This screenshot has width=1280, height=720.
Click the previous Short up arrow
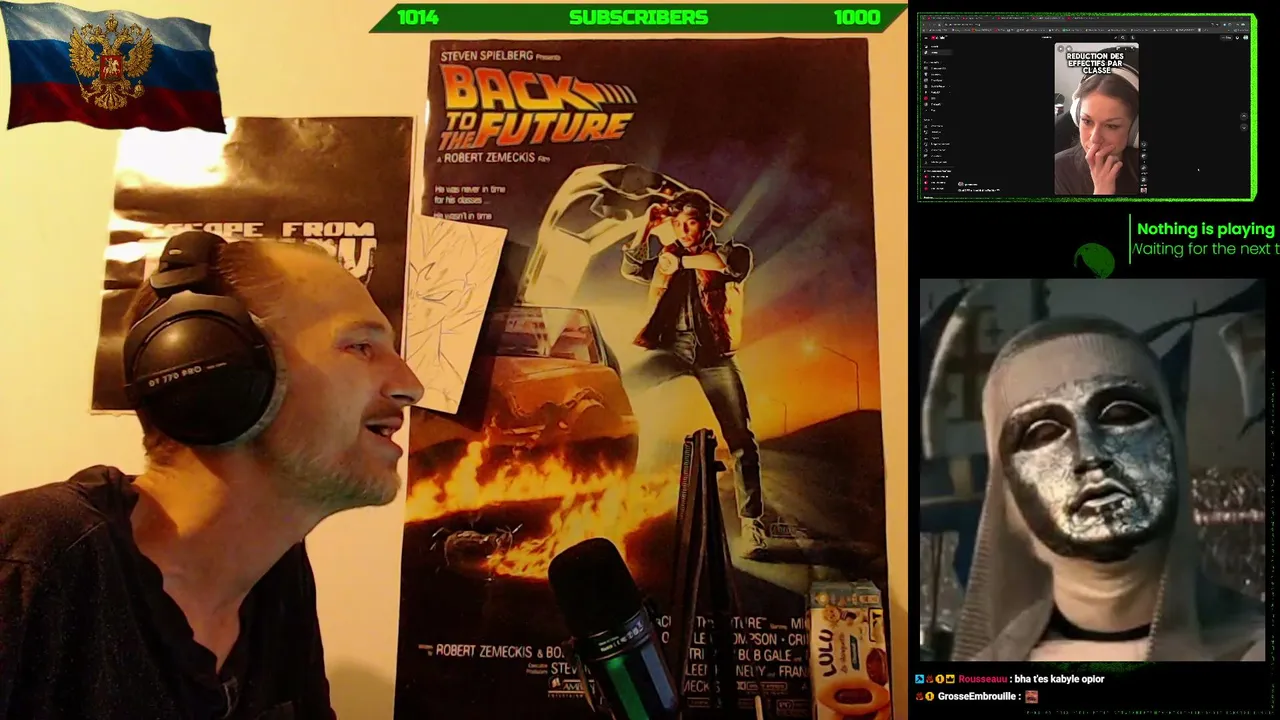(1243, 115)
